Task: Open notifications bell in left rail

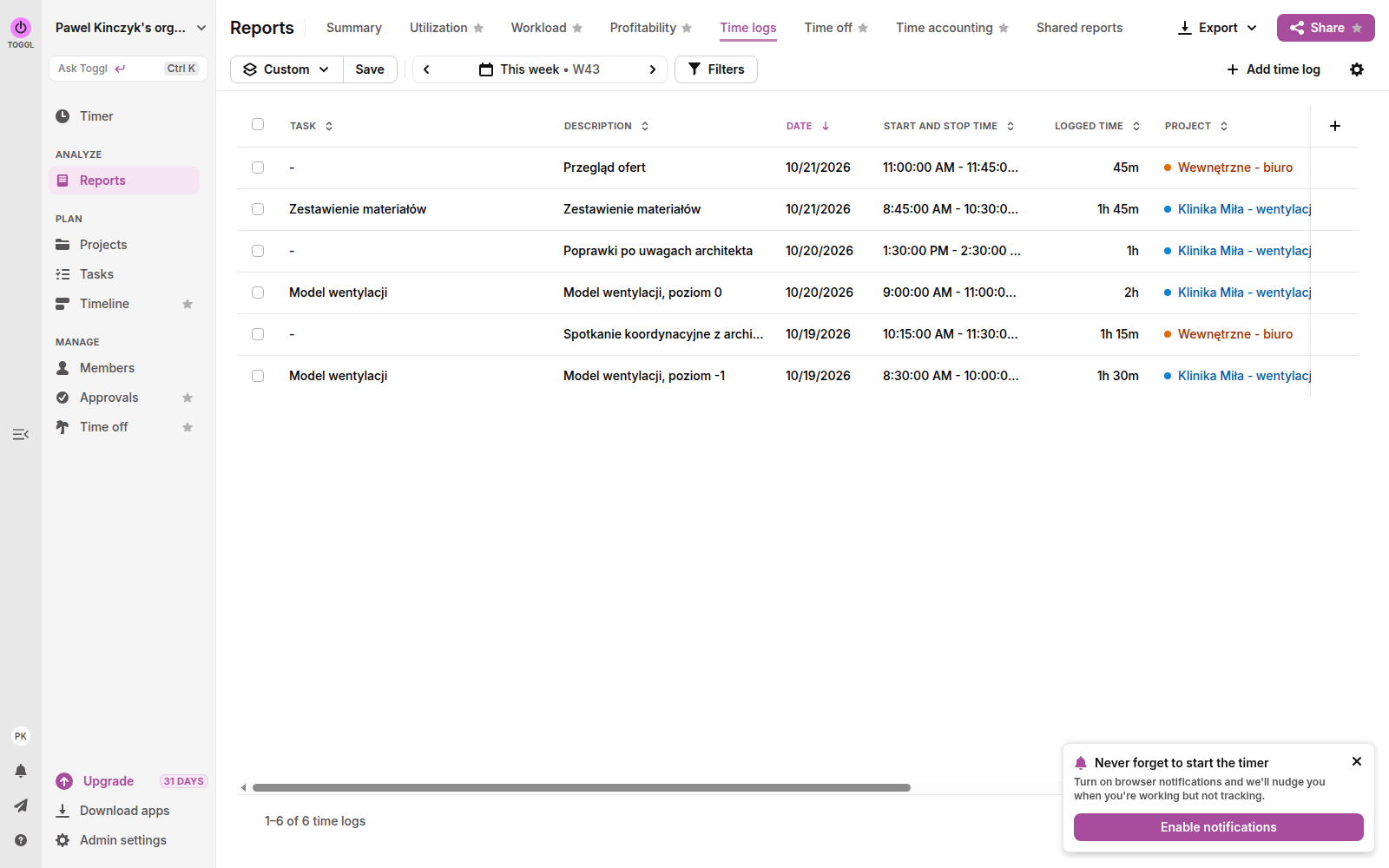Action: coord(21,771)
